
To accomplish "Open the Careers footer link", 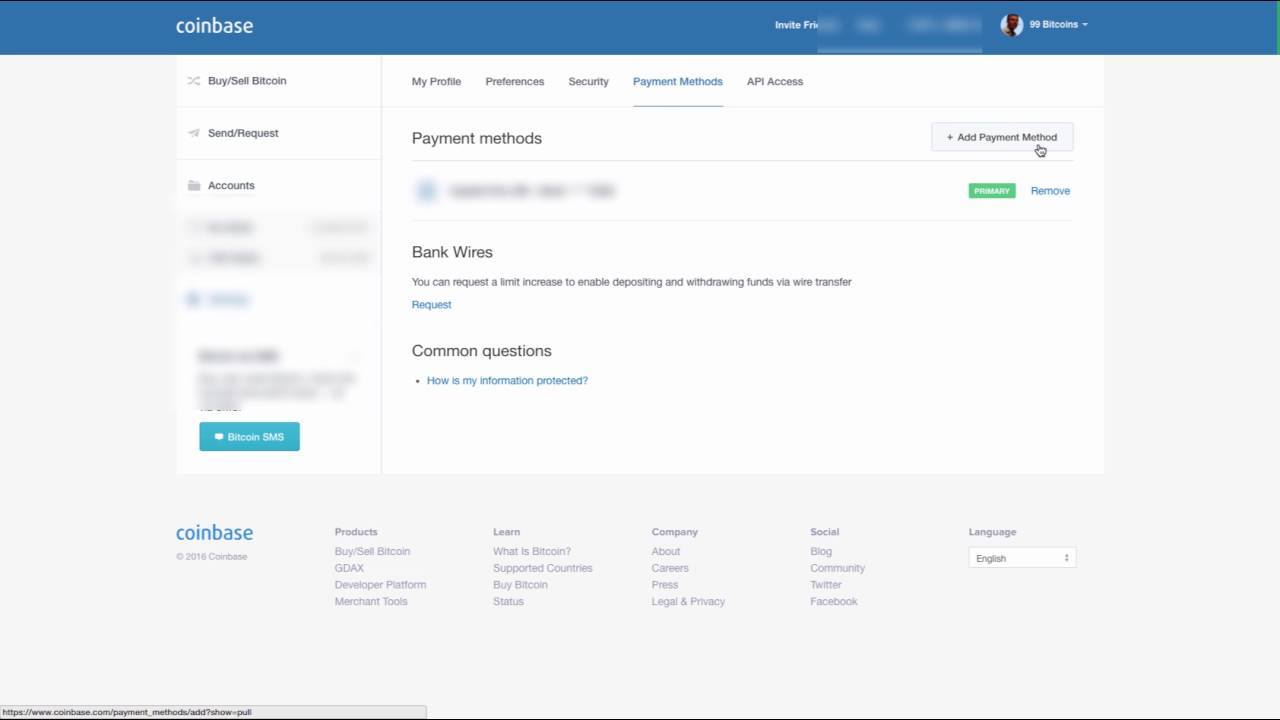I will click(x=670, y=568).
